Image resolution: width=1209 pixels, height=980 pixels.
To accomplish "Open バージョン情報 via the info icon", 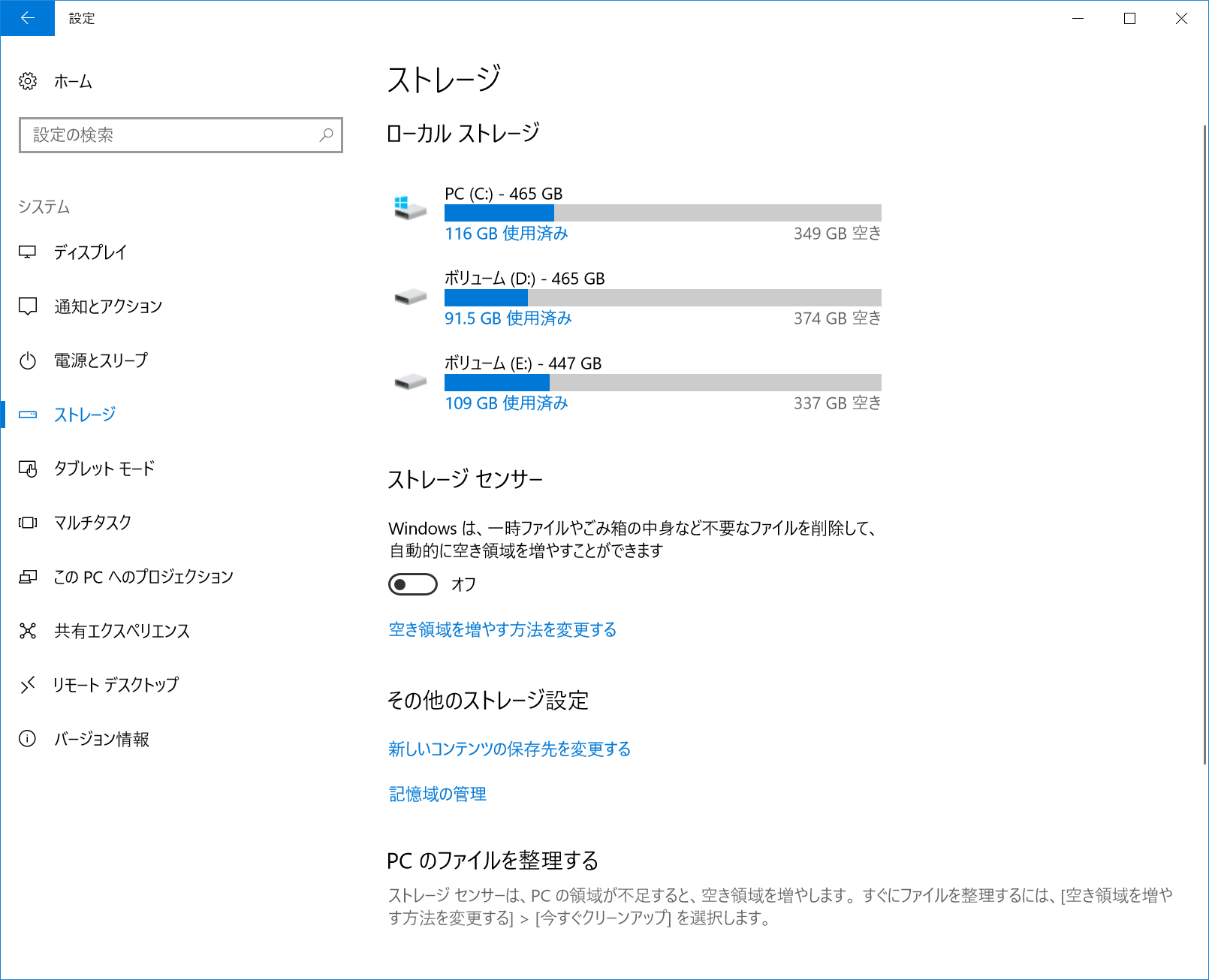I will tap(28, 739).
